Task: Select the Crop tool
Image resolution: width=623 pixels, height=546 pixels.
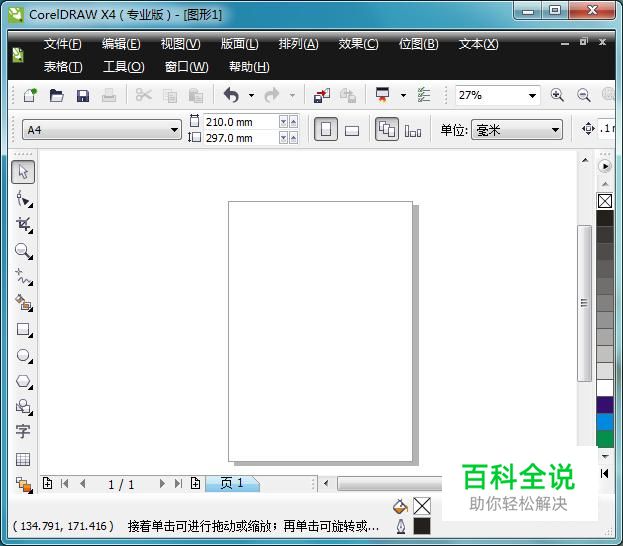Action: pos(23,224)
